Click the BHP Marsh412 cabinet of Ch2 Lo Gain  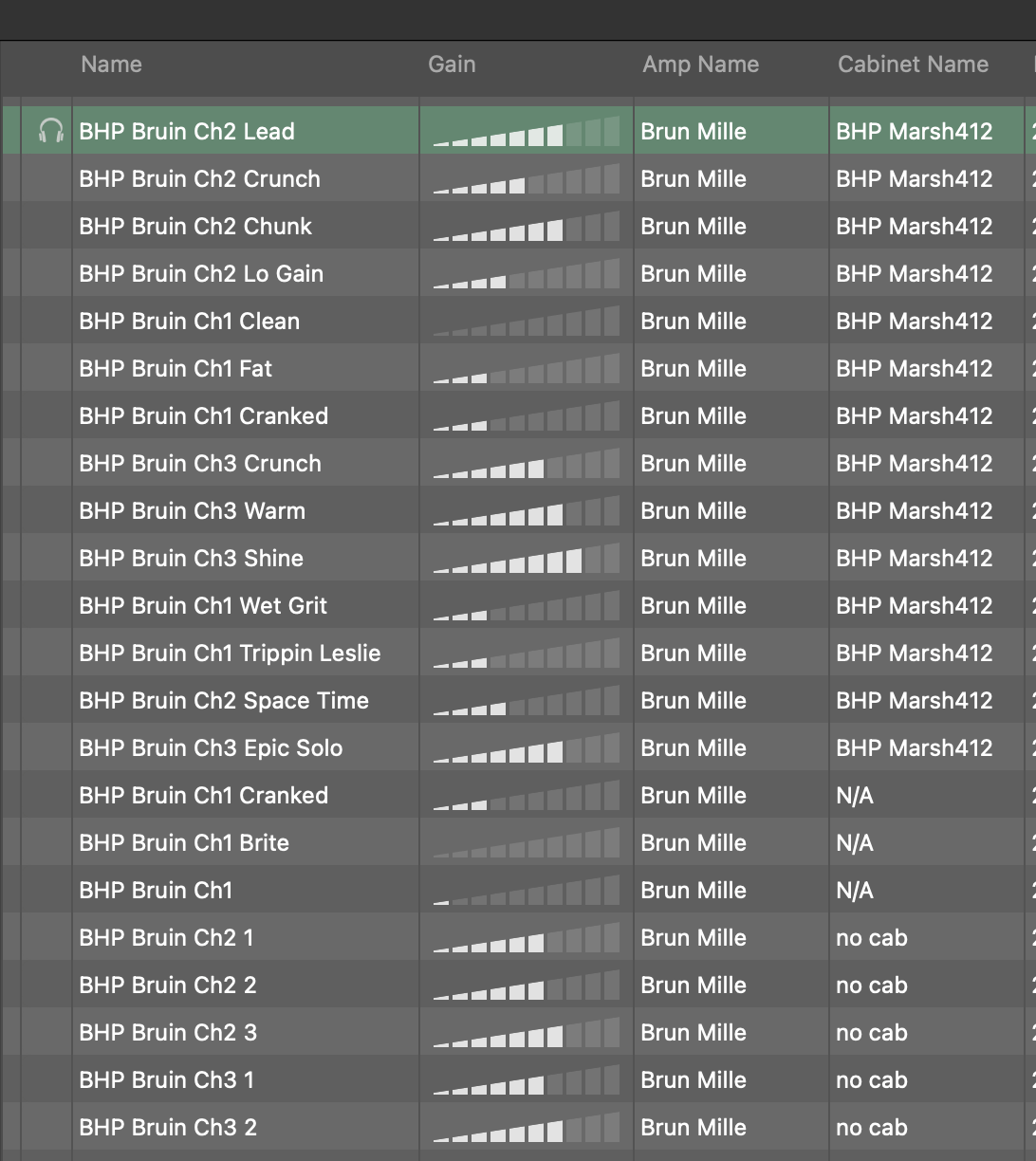coord(914,274)
